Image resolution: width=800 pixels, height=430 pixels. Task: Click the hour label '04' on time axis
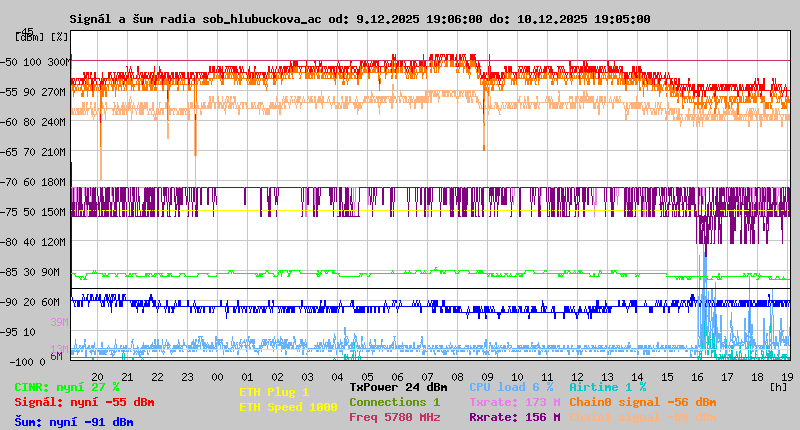tap(338, 377)
